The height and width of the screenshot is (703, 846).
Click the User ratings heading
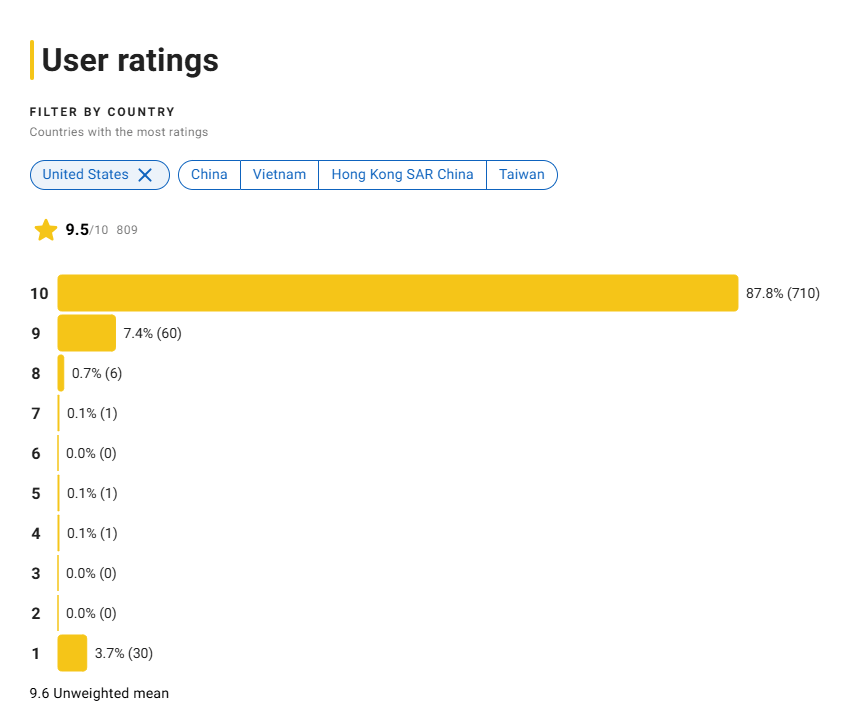[130, 60]
